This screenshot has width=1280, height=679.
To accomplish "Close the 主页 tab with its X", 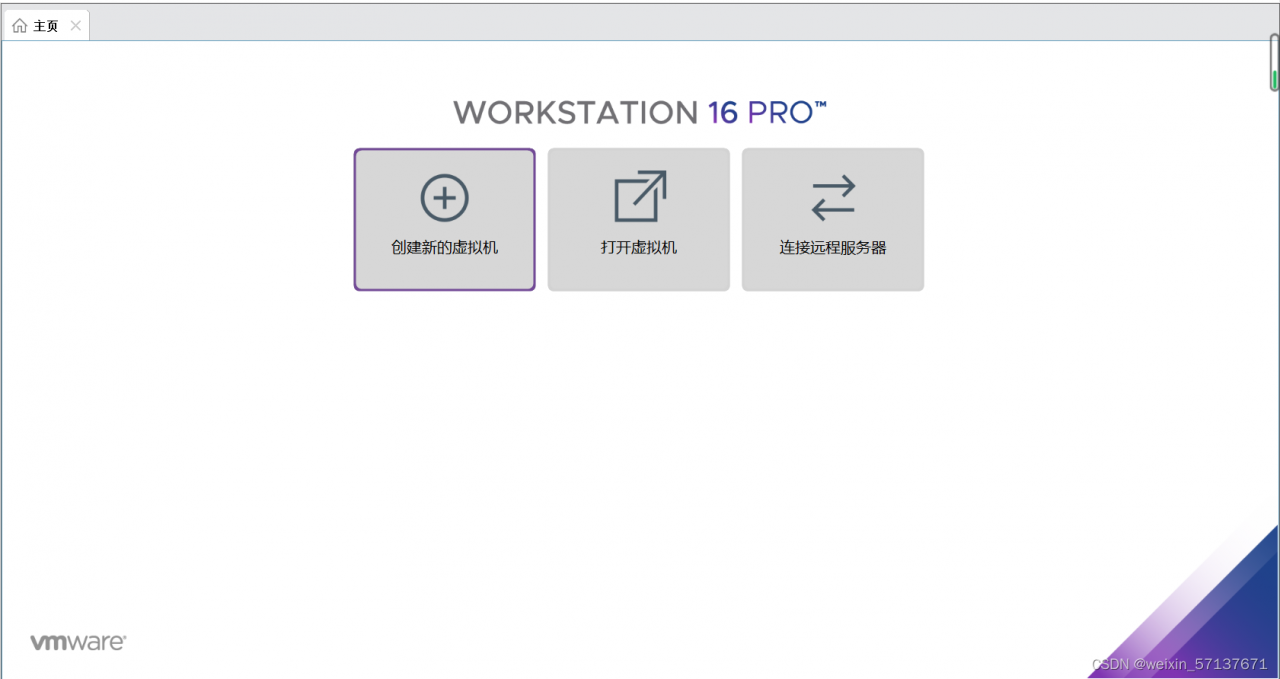I will tap(75, 26).
